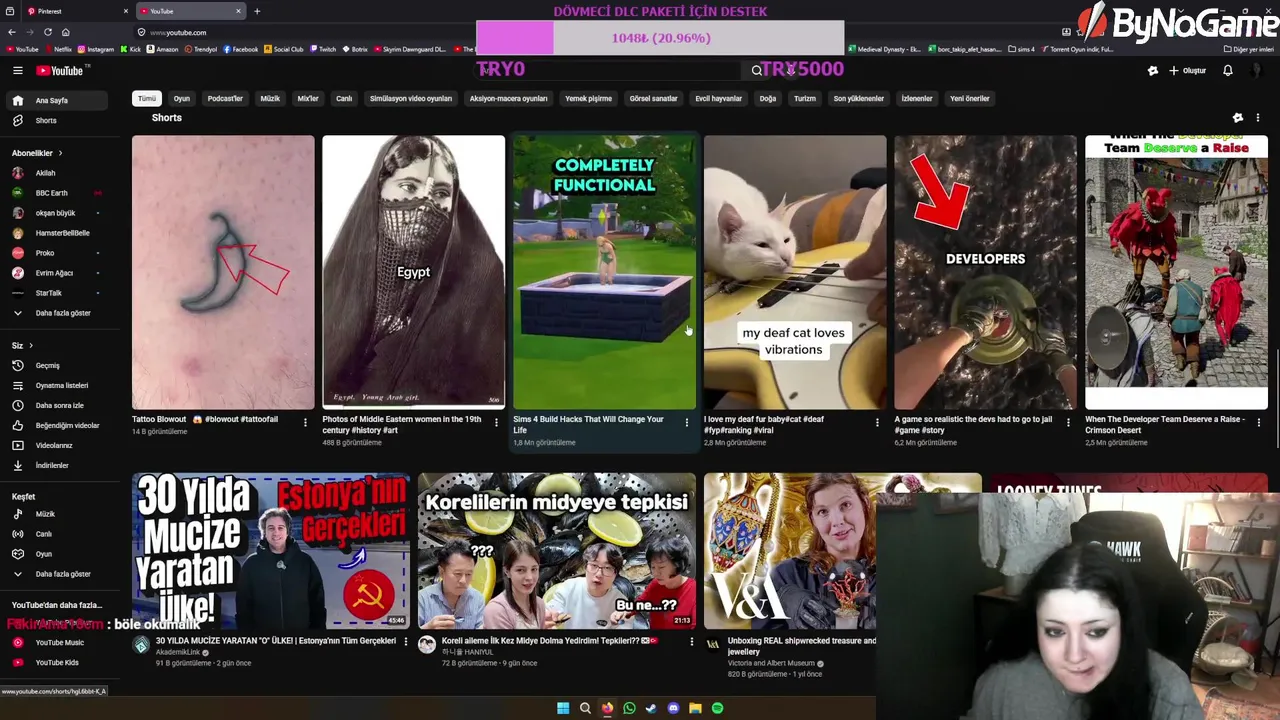Play Korelilerin midyeye tepkisi video thumbnail
This screenshot has height=720, width=1280.
[556, 551]
